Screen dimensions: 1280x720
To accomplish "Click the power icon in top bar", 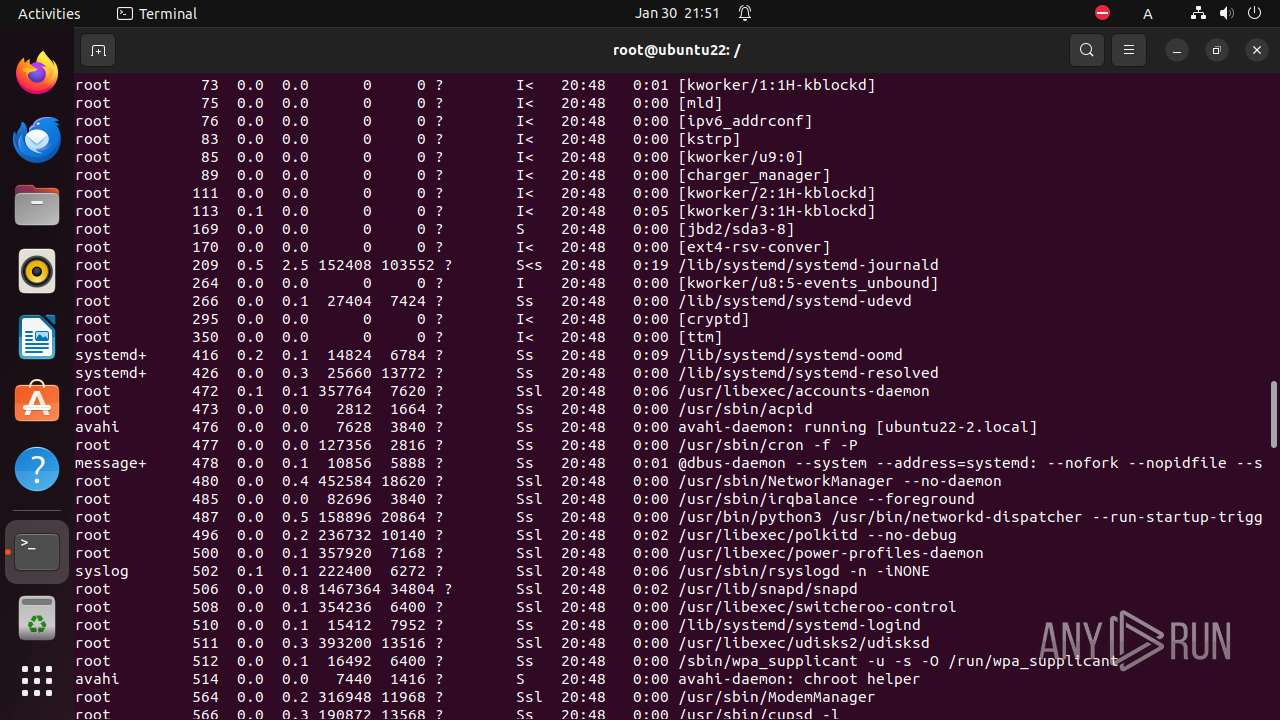I will (x=1254, y=13).
